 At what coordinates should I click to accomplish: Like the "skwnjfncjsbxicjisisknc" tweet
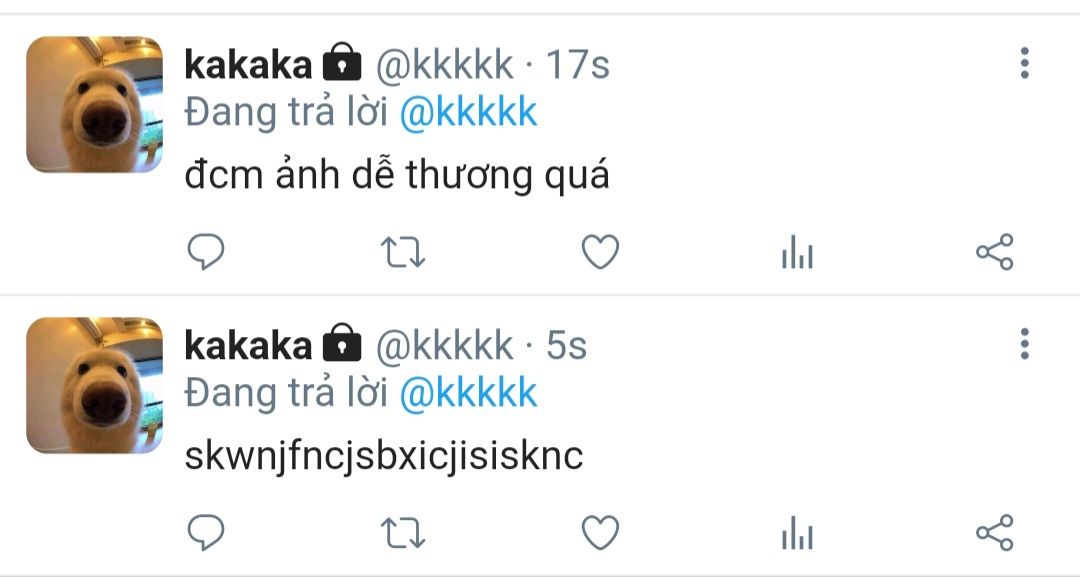pyautogui.click(x=601, y=532)
